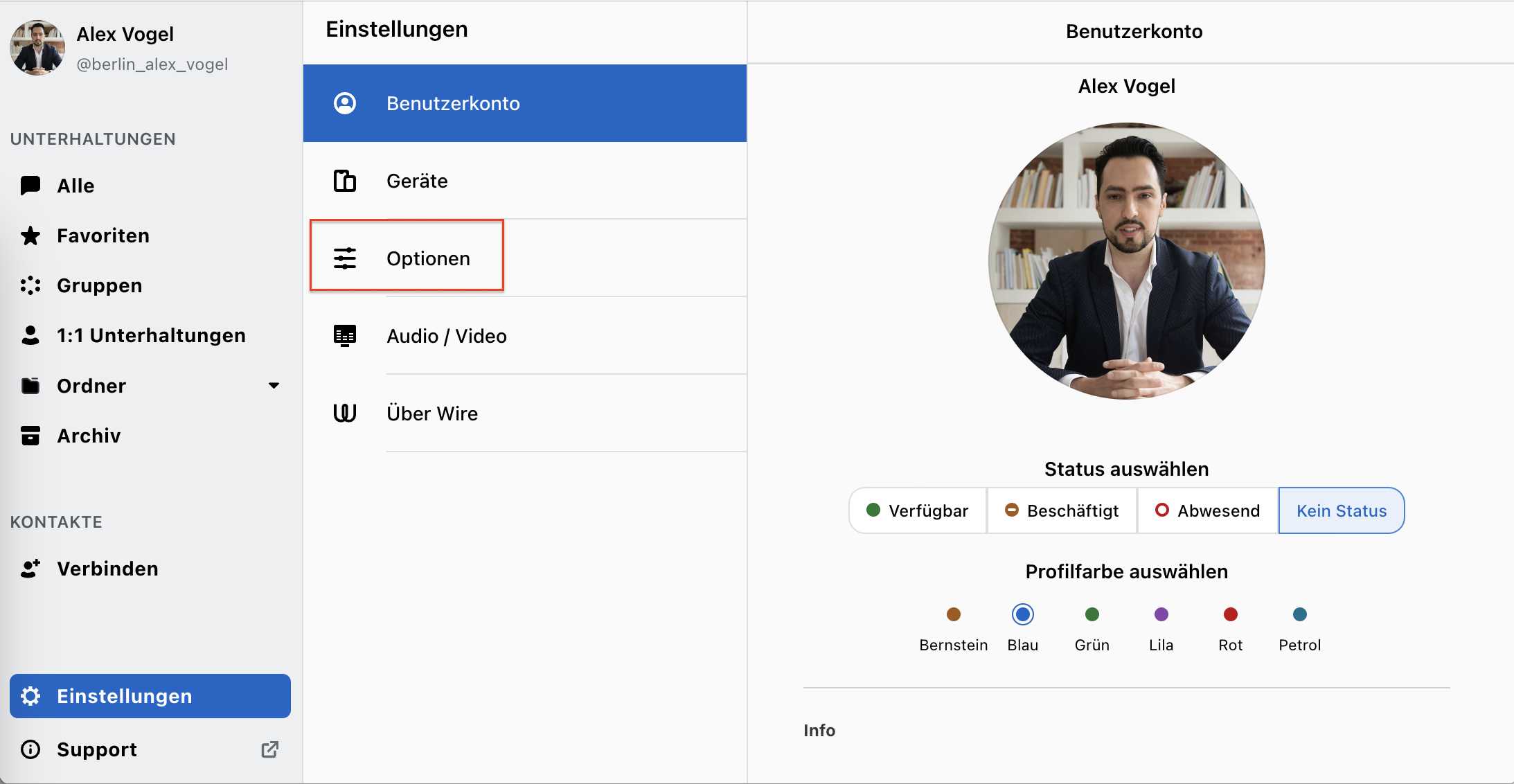Viewport: 1514px width, 784px height.
Task: Show Gruppen conversations
Action: (150, 285)
